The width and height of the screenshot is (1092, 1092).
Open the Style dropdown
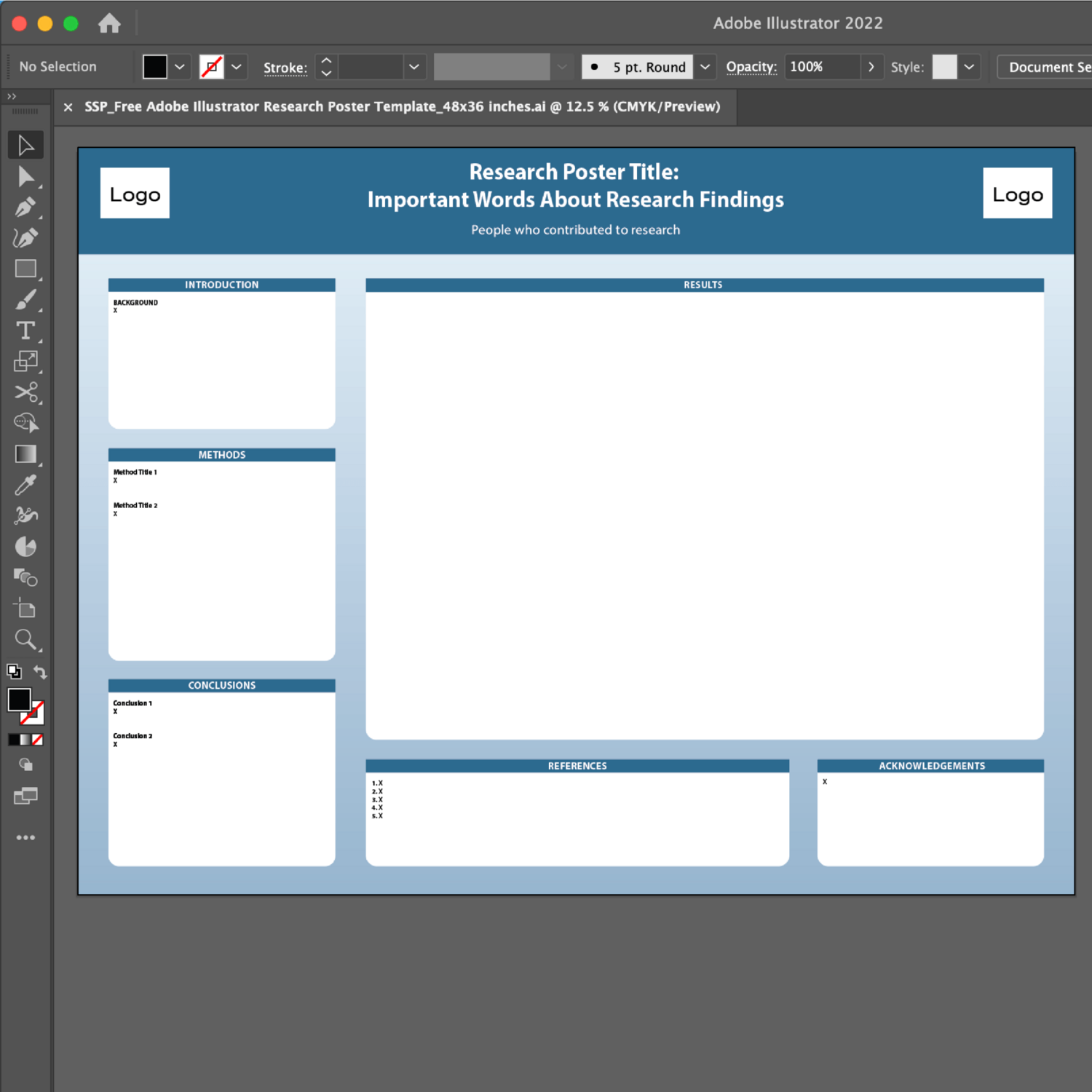(x=968, y=66)
